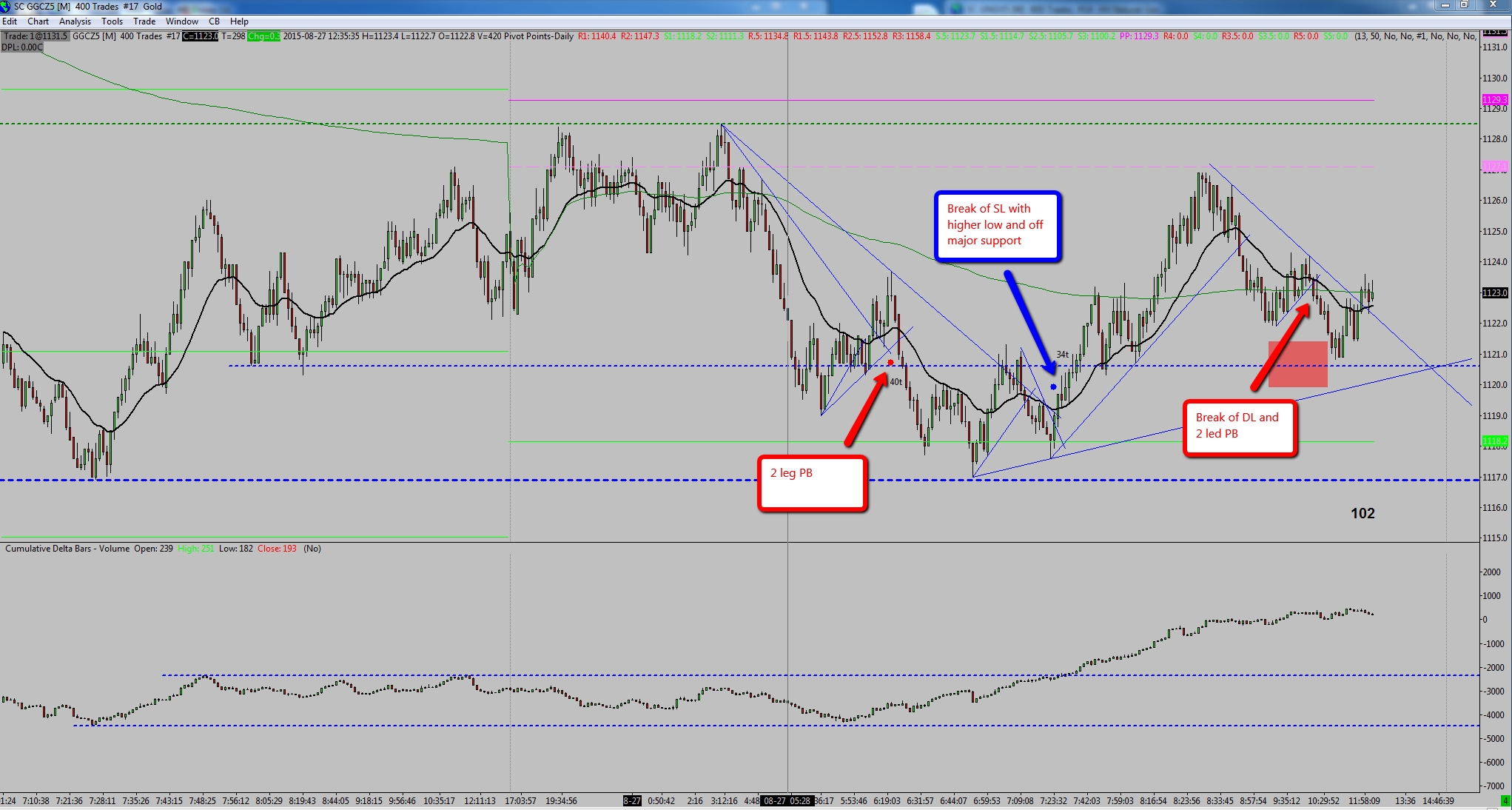Open the Analysis menu

pos(75,21)
